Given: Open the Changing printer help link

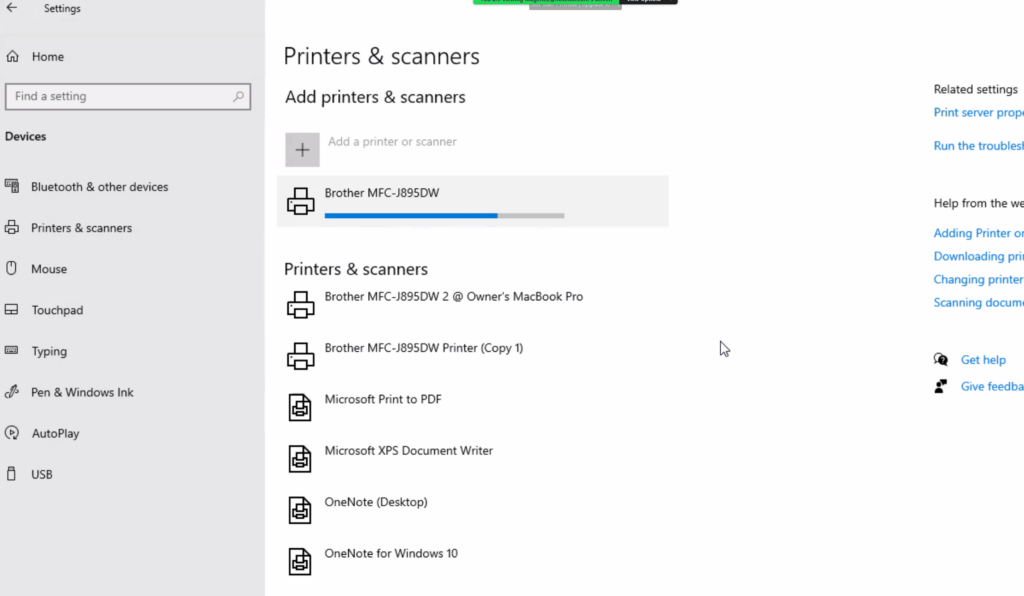Looking at the screenshot, I should (978, 279).
